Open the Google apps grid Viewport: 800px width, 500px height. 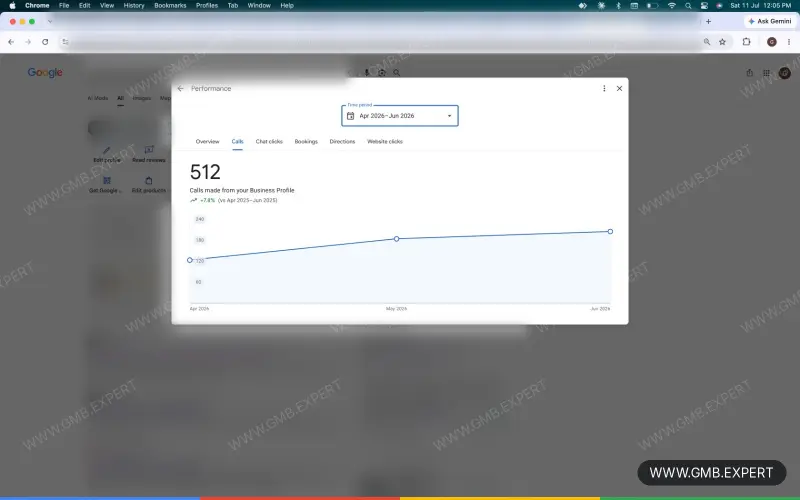click(766, 73)
